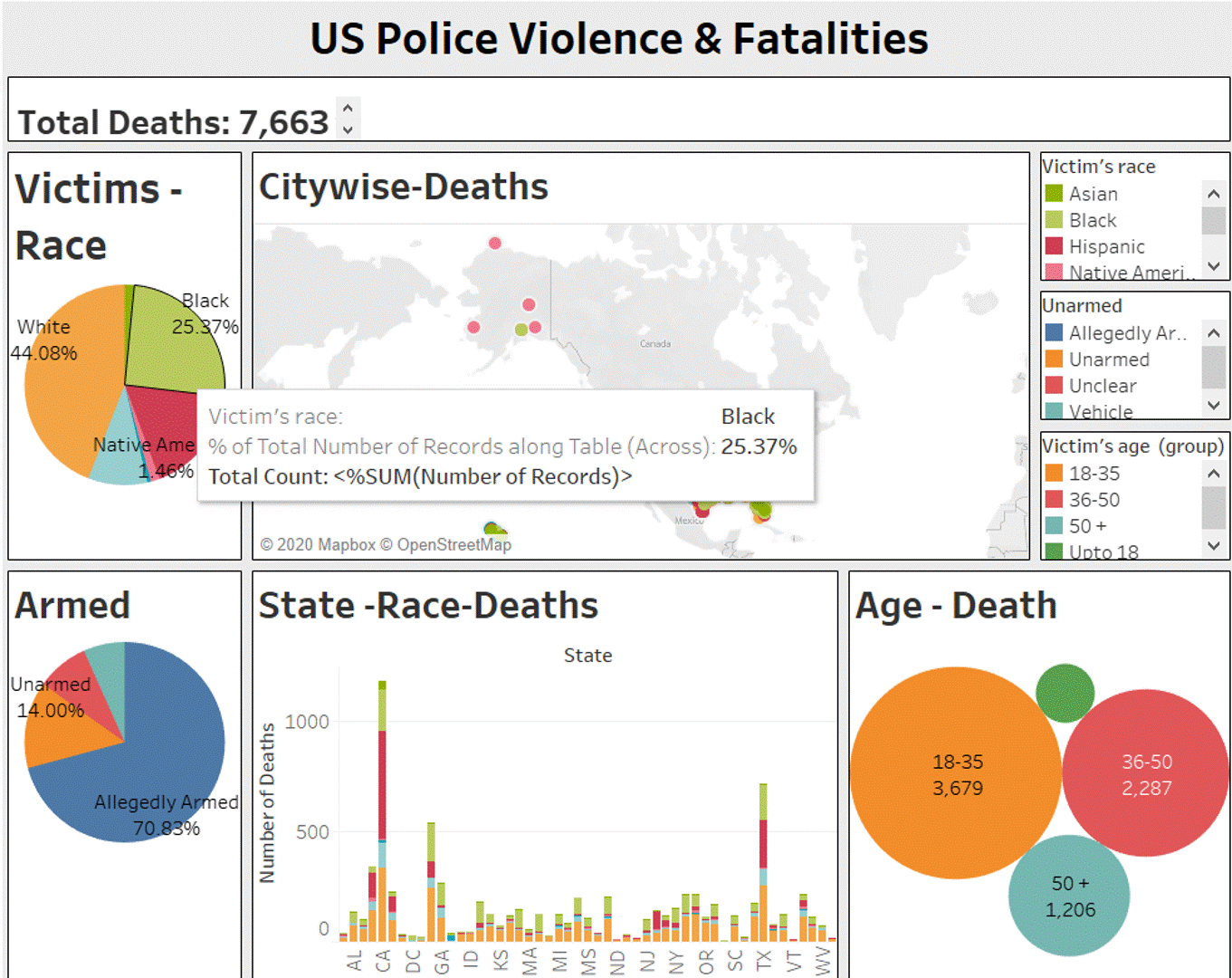The width and height of the screenshot is (1232, 978).
Task: Select the 36-50 age group legend item
Action: coord(1094,500)
